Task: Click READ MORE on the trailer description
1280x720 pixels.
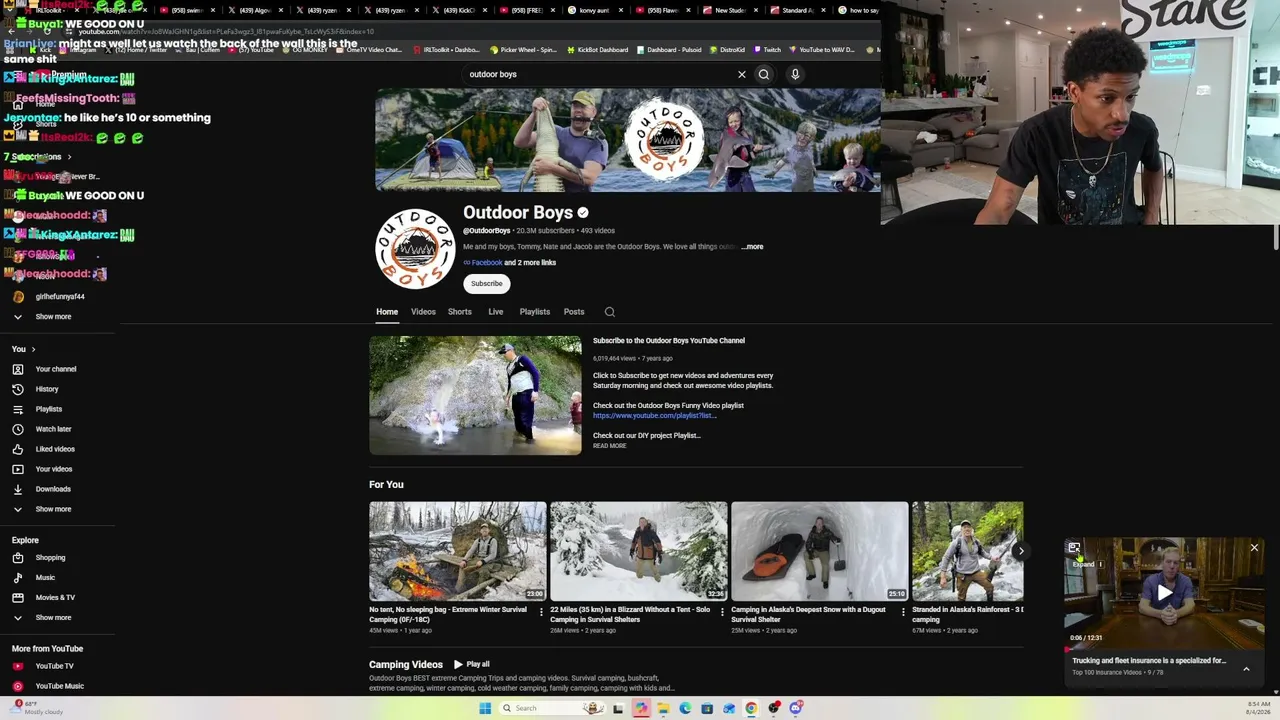Action: [610, 446]
